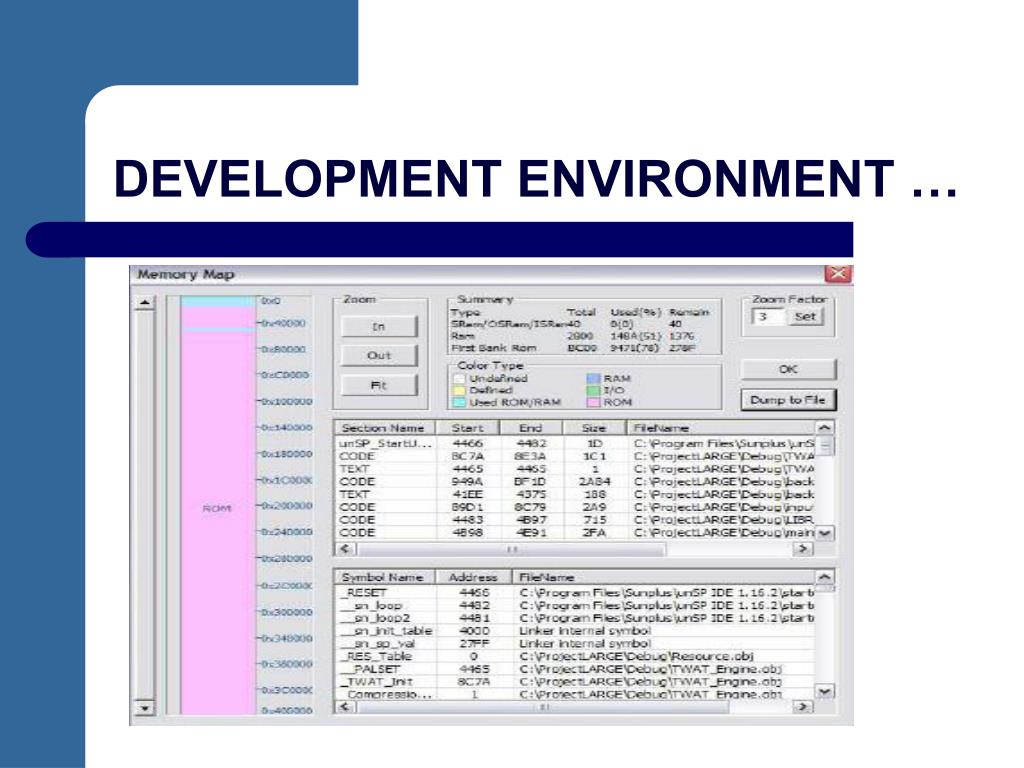This screenshot has height=768, width=1024.
Task: Click the Used ROM/RAM cyan swatch
Action: 460,402
